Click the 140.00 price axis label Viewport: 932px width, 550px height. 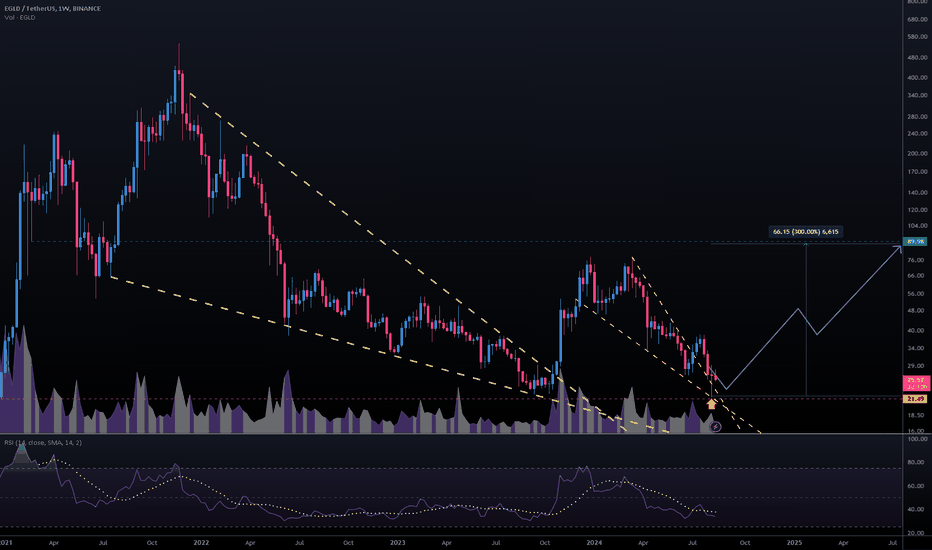pos(917,193)
